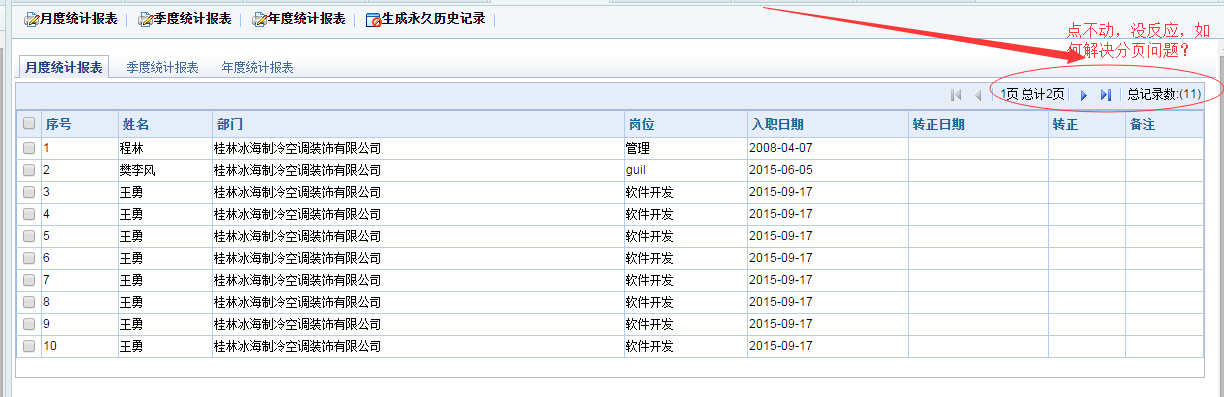Click the 生成永久历史记录 toolbar button
Image resolution: width=1224 pixels, height=397 pixels.
click(425, 19)
